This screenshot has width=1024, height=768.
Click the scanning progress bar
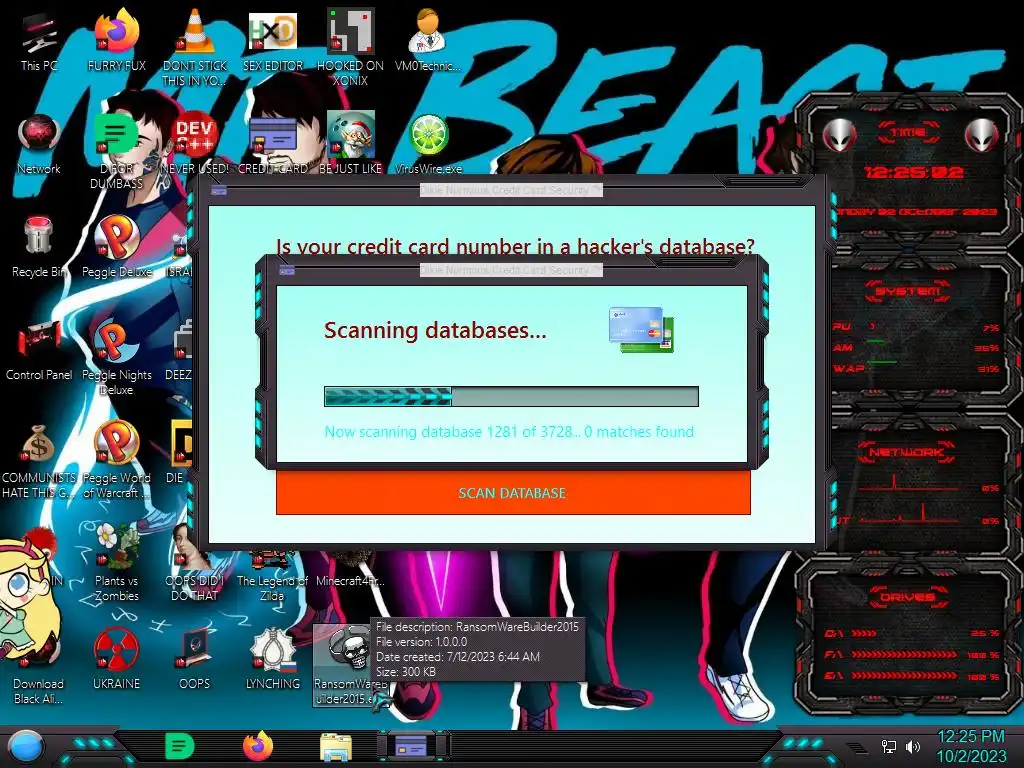511,396
